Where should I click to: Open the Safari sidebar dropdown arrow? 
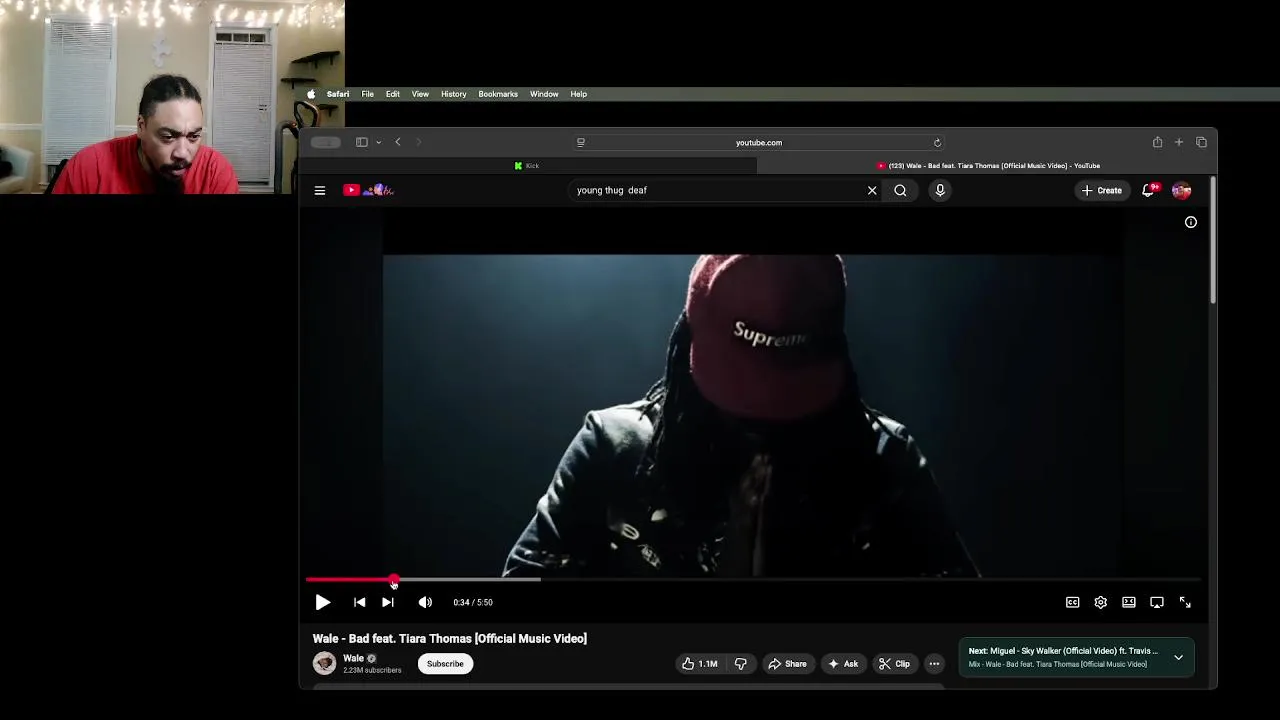tap(378, 142)
